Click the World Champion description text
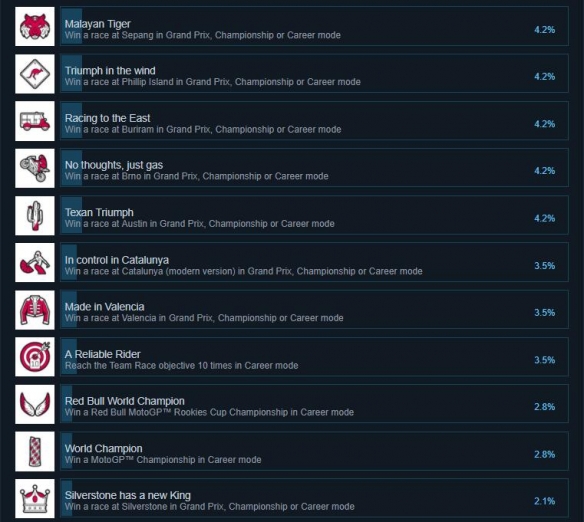 163,460
